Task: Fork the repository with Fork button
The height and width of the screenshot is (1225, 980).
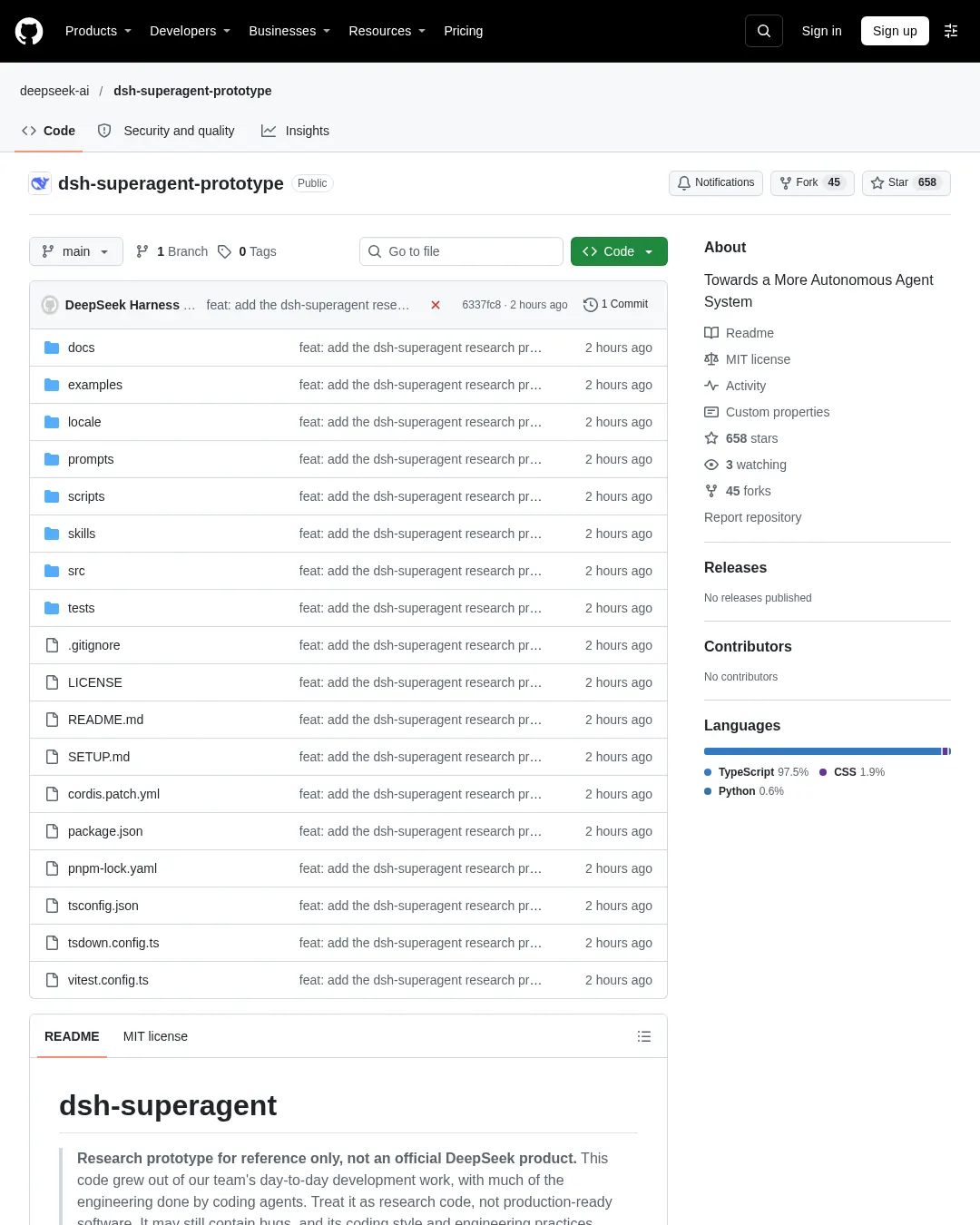Action: [812, 182]
